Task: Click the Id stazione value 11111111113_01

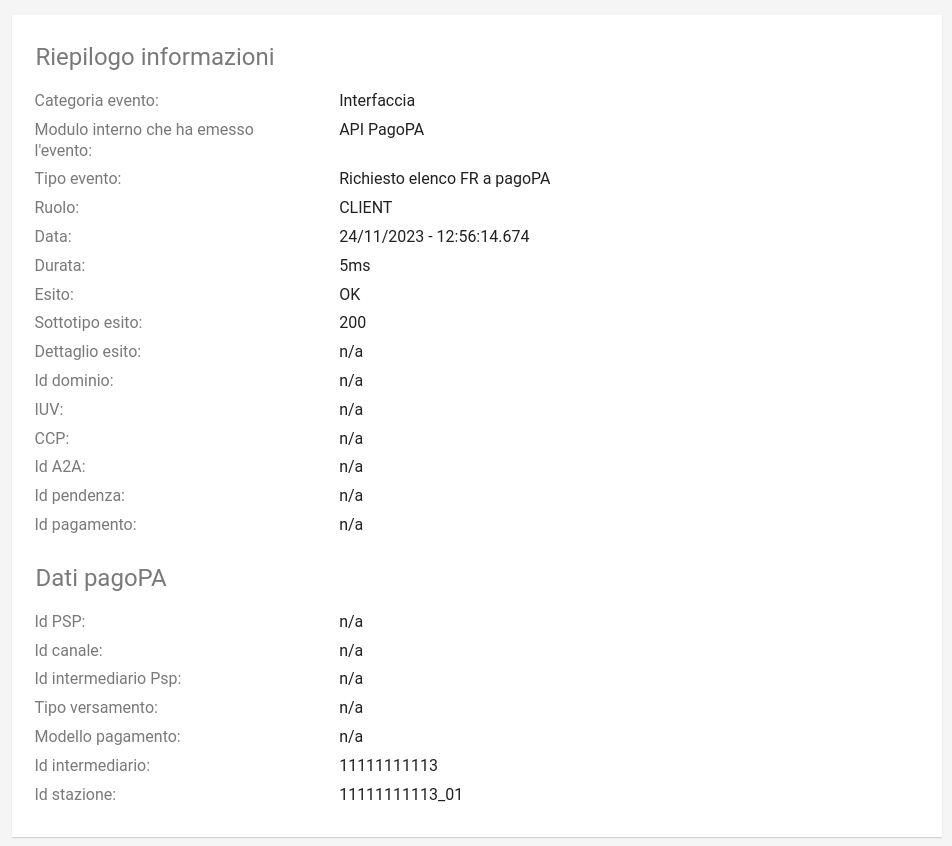Action: point(401,794)
